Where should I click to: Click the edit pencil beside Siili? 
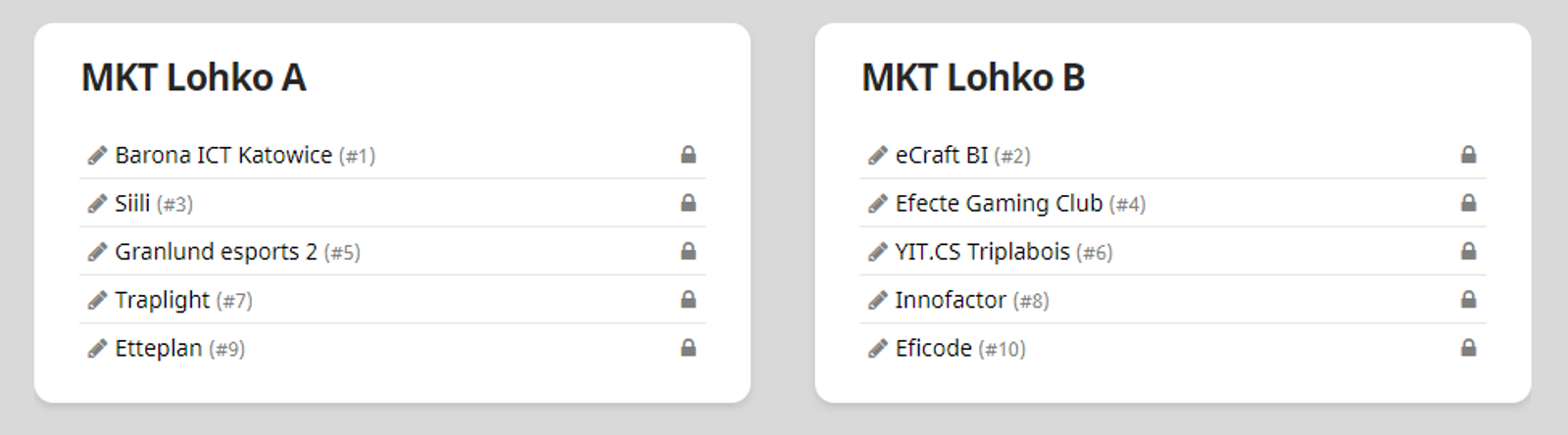point(97,204)
